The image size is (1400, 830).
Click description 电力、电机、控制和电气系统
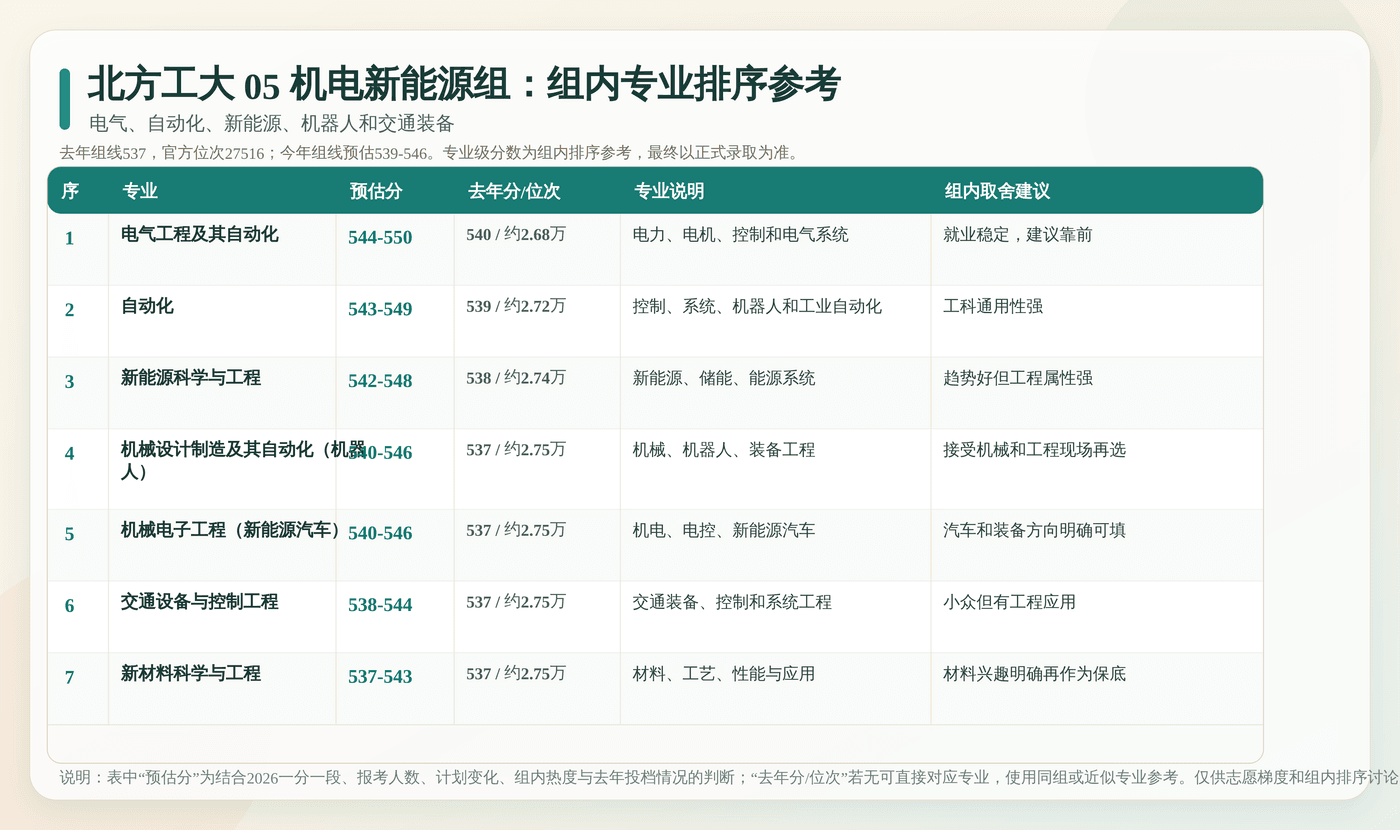(x=741, y=234)
